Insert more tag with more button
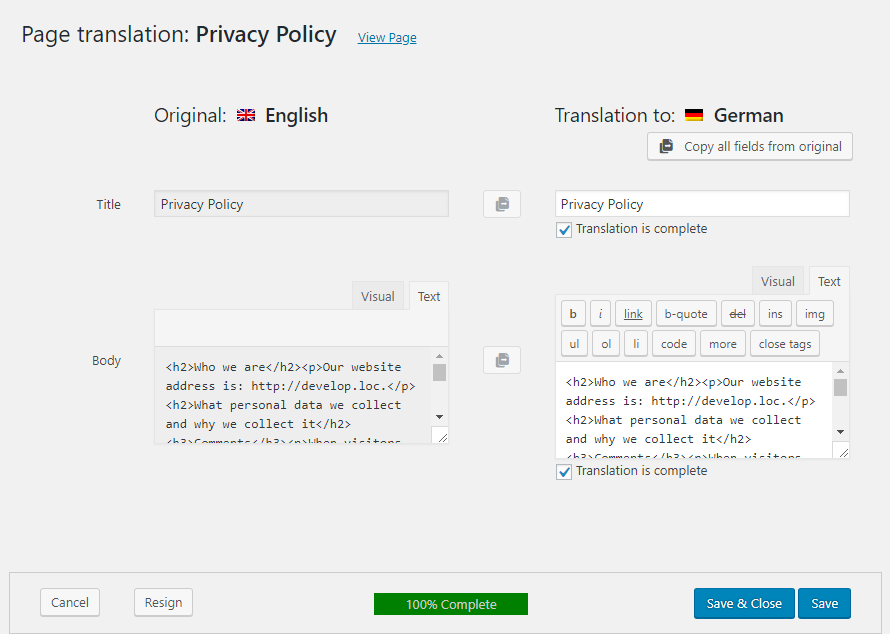 (x=723, y=344)
